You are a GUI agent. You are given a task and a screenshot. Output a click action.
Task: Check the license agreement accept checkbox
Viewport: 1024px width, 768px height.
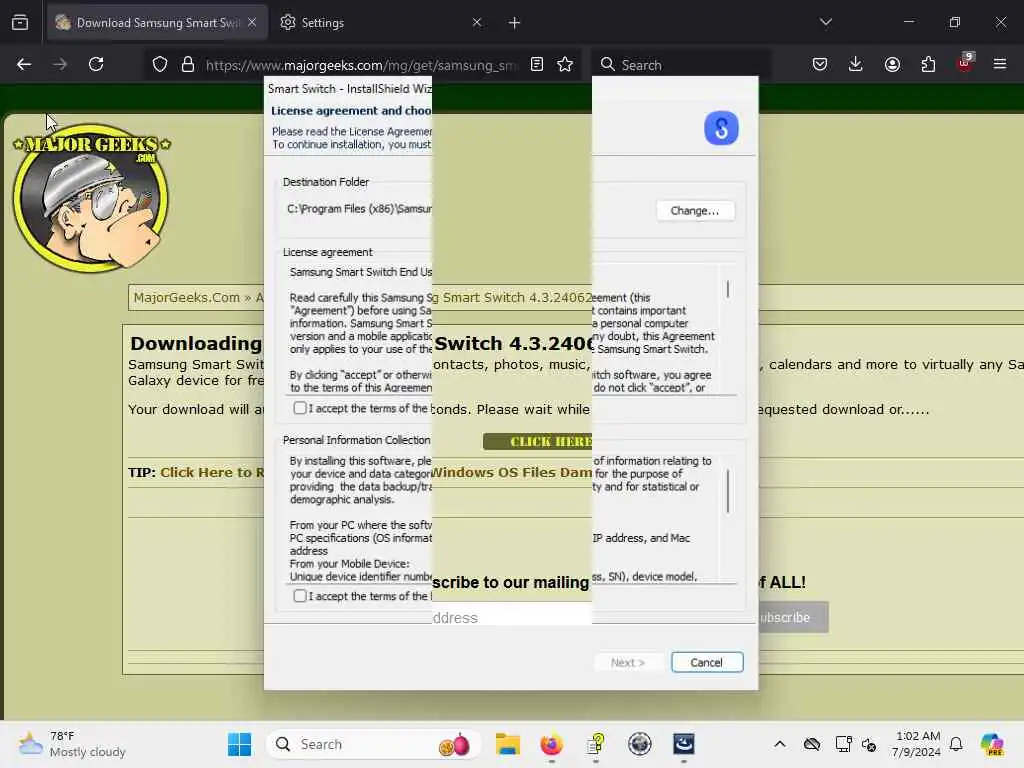click(x=300, y=408)
